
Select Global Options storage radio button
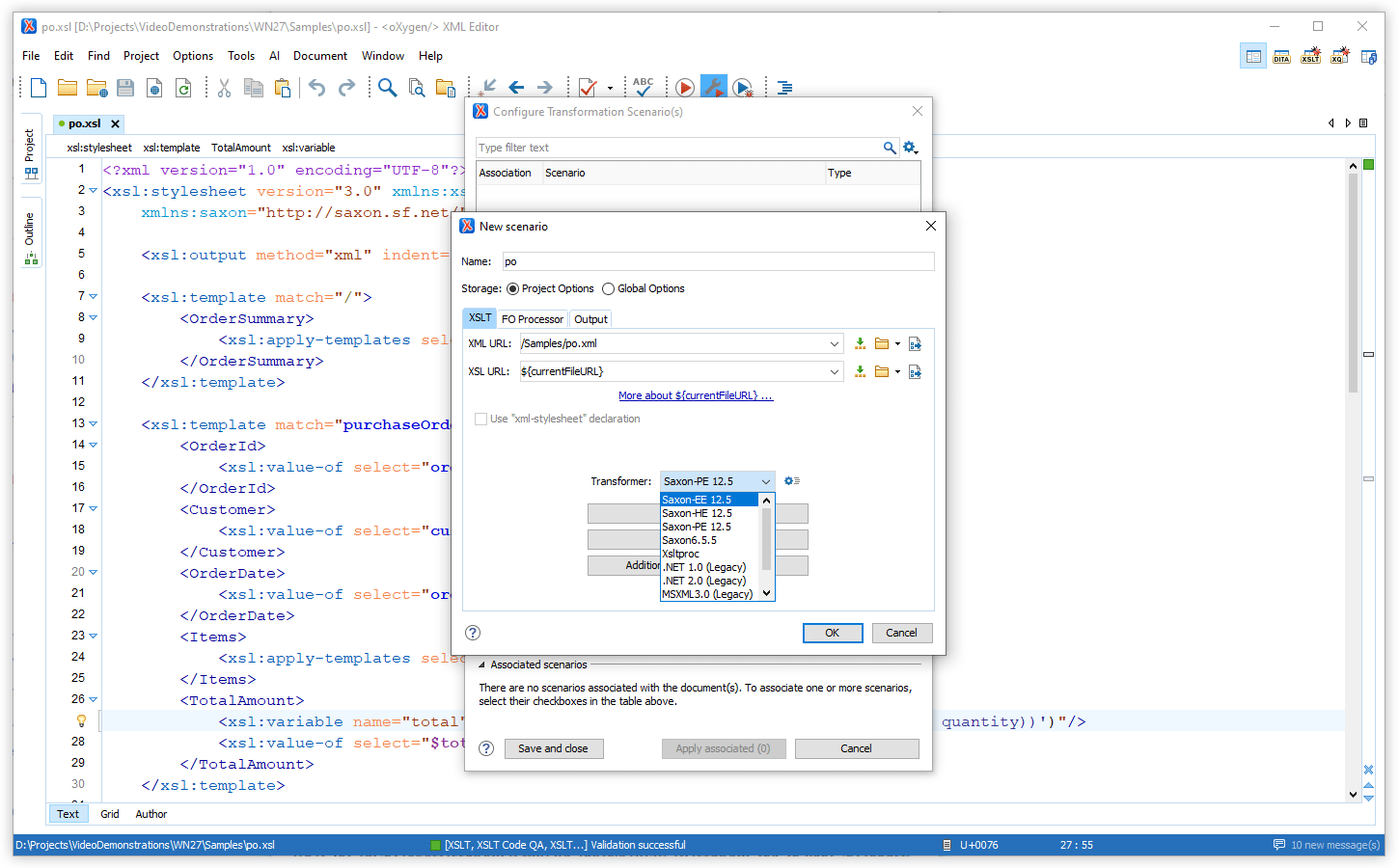point(608,288)
